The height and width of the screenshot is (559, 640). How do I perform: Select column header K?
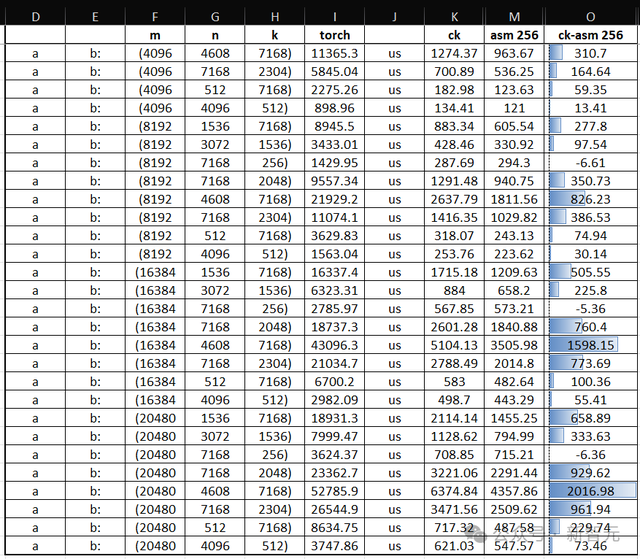pos(454,17)
